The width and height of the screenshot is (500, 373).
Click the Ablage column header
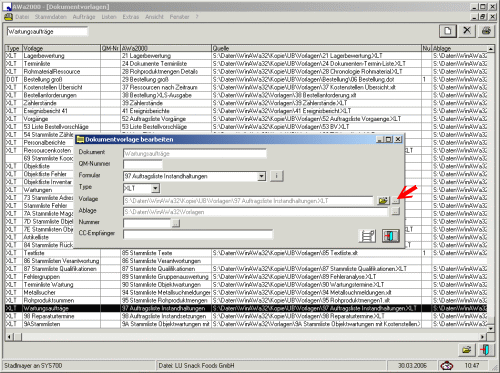pyautogui.click(x=460, y=48)
